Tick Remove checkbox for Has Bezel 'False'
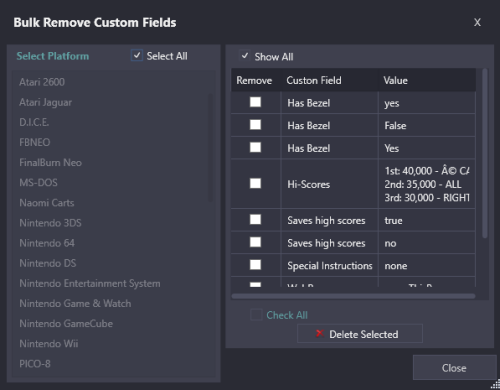Image resolution: width=500 pixels, height=390 pixels. click(255, 125)
